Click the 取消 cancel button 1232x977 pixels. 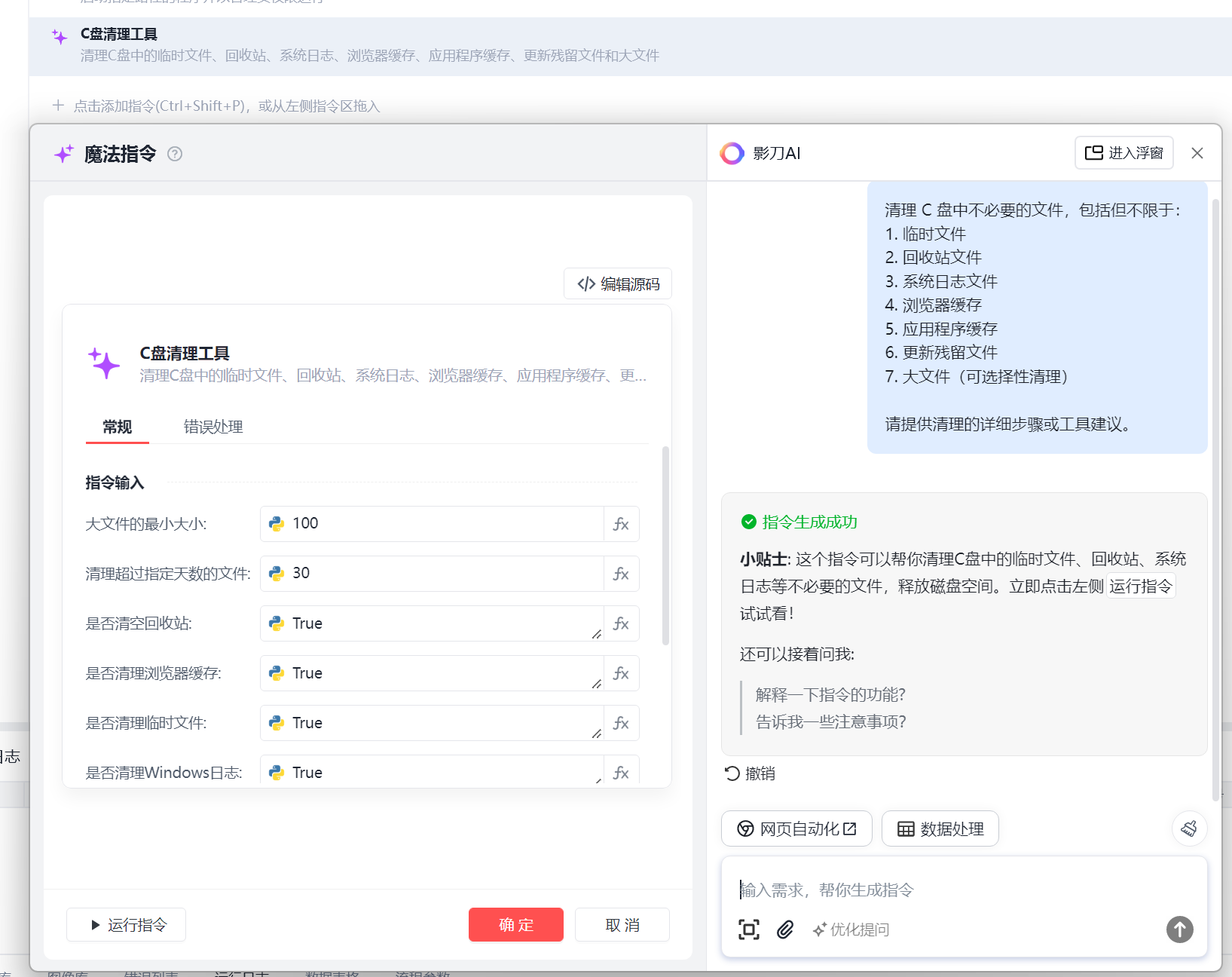click(622, 925)
